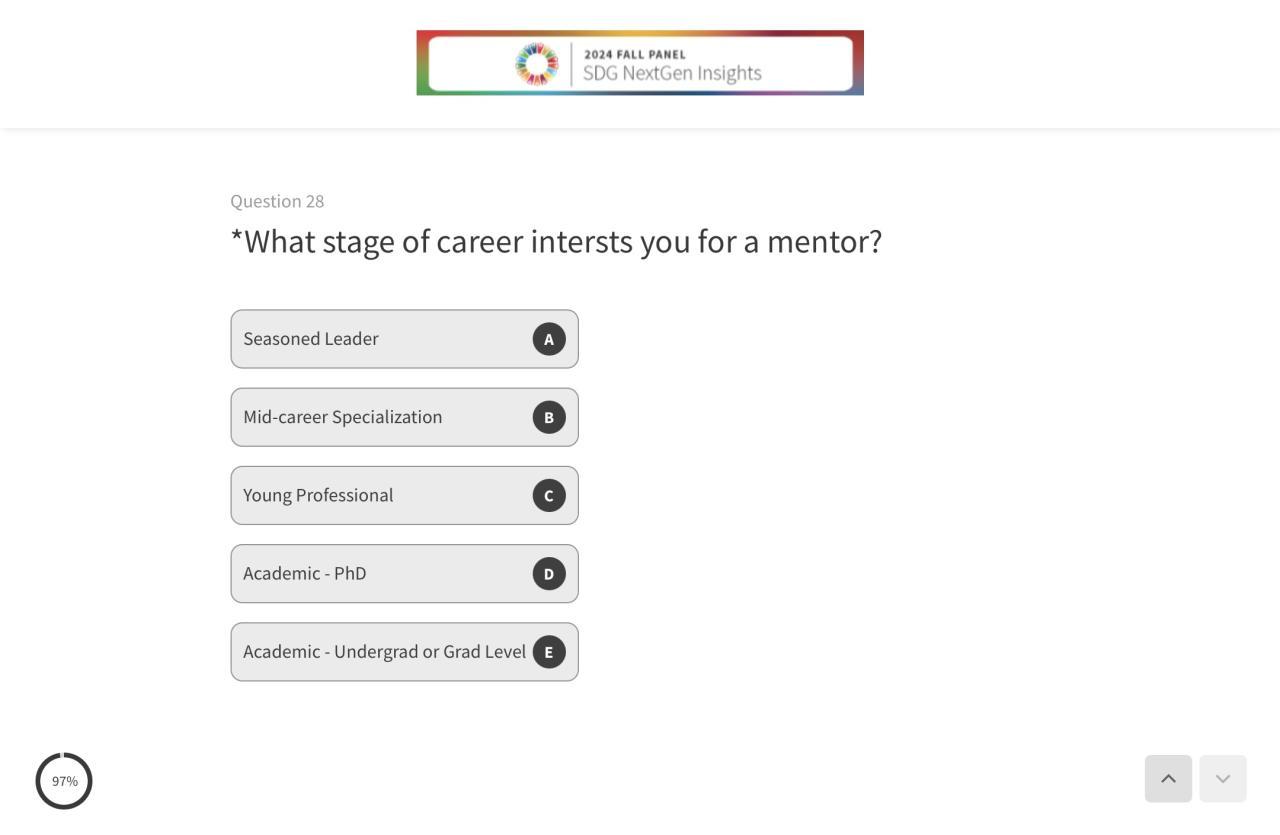
Task: Click the letter D key badge
Action: click(549, 573)
